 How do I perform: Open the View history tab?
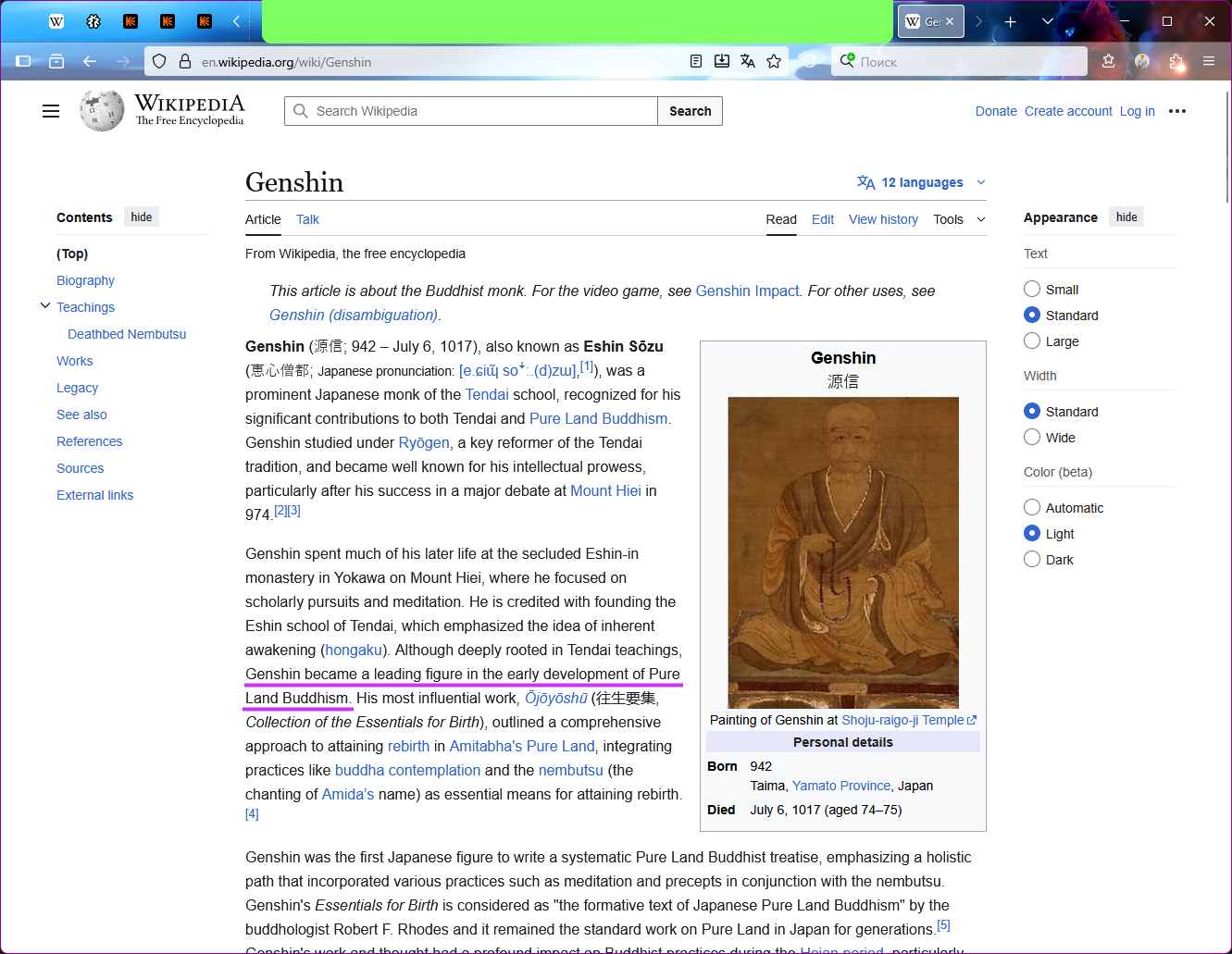tap(883, 219)
